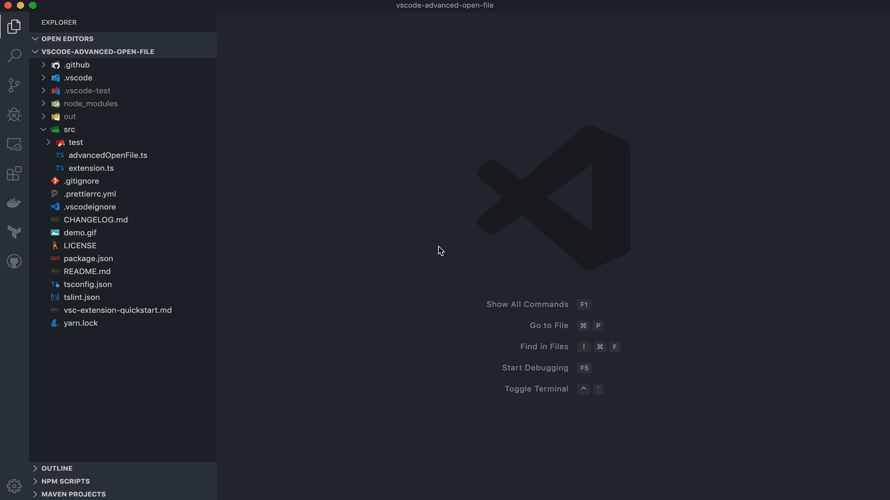This screenshot has width=890, height=500.
Task: Expand the .github folder chevron
Action: pyautogui.click(x=44, y=65)
